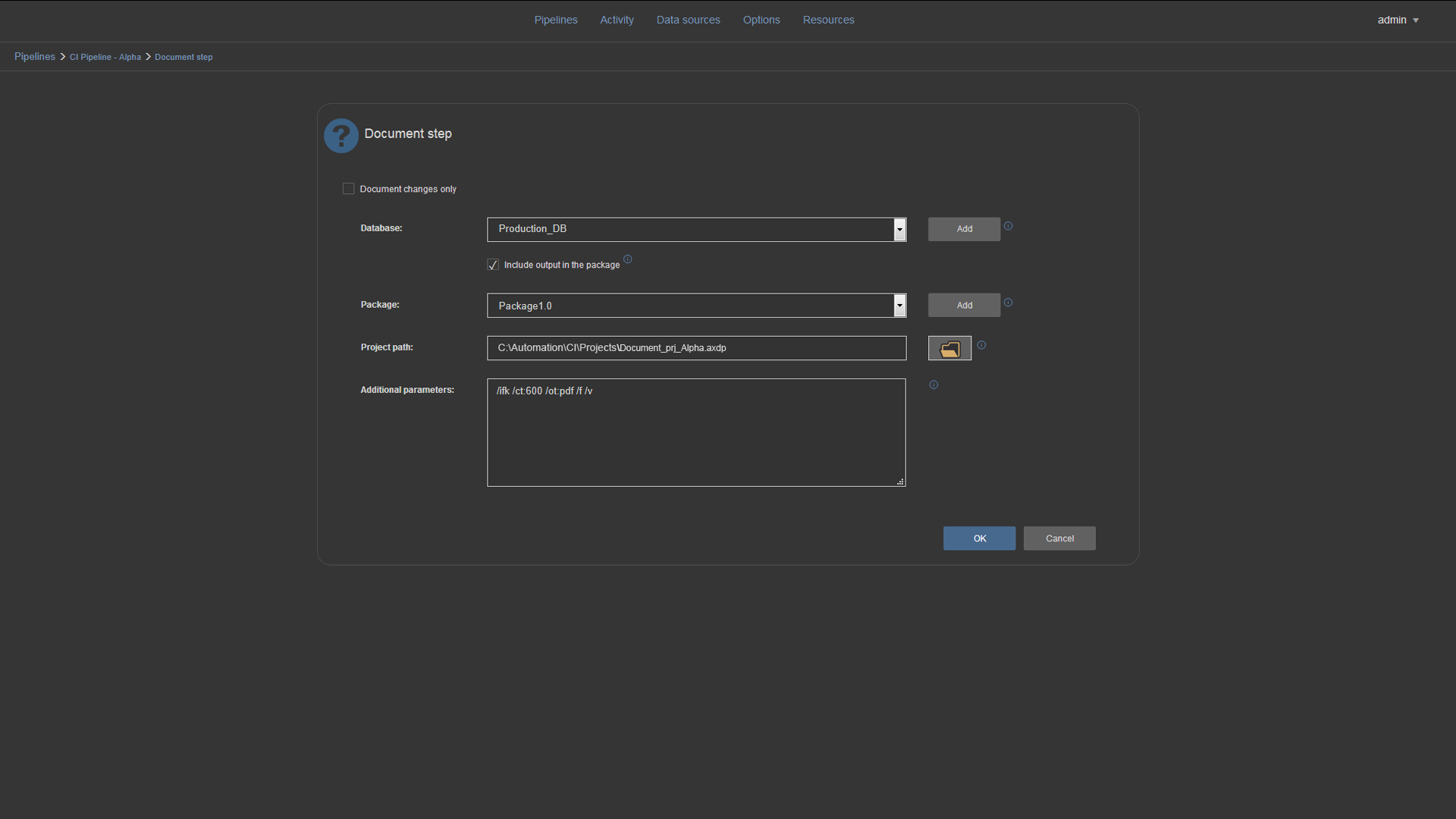Click info icon next to Database Add button

[1008, 226]
